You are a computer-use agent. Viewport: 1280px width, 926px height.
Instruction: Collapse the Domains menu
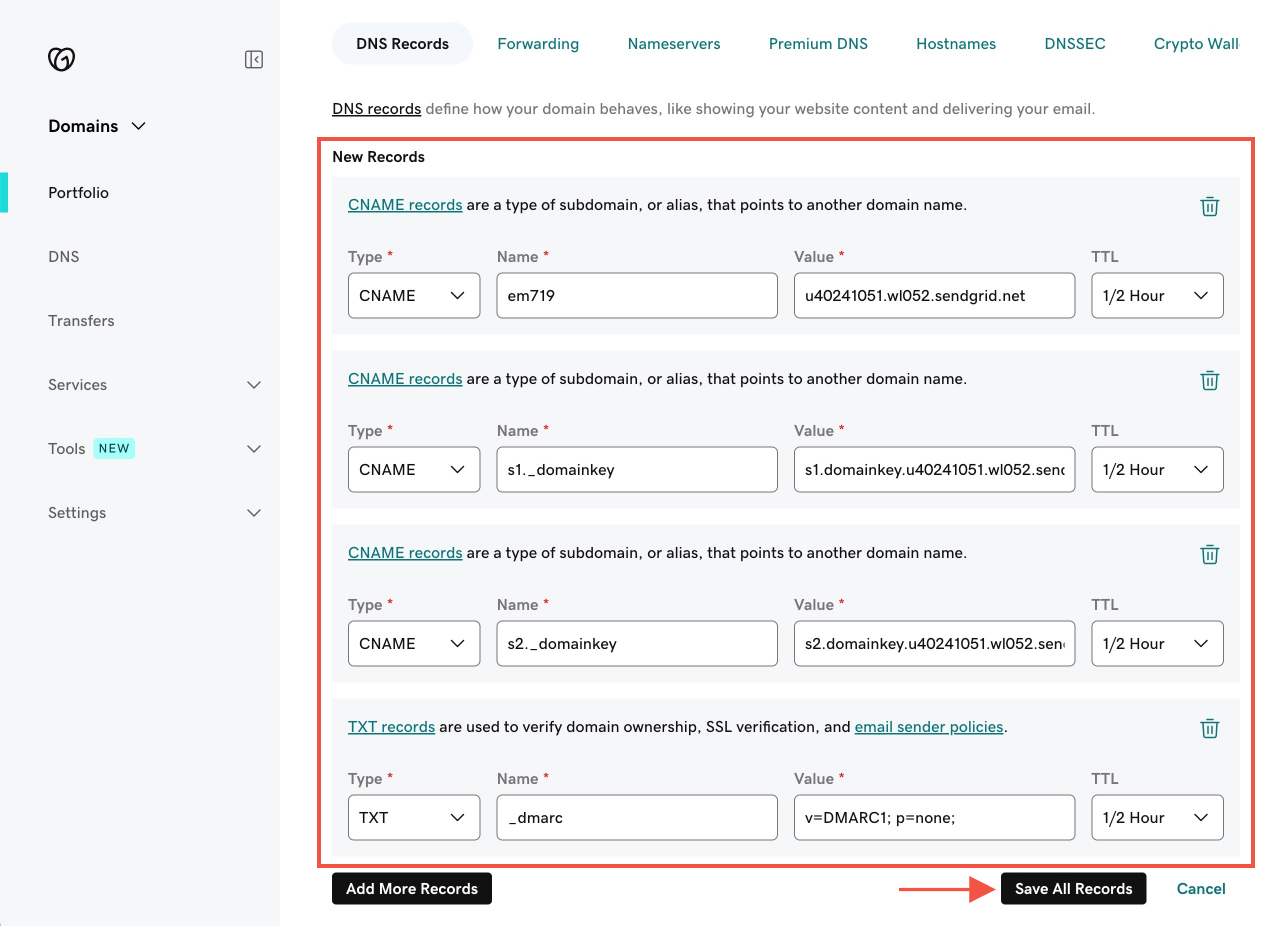click(138, 126)
